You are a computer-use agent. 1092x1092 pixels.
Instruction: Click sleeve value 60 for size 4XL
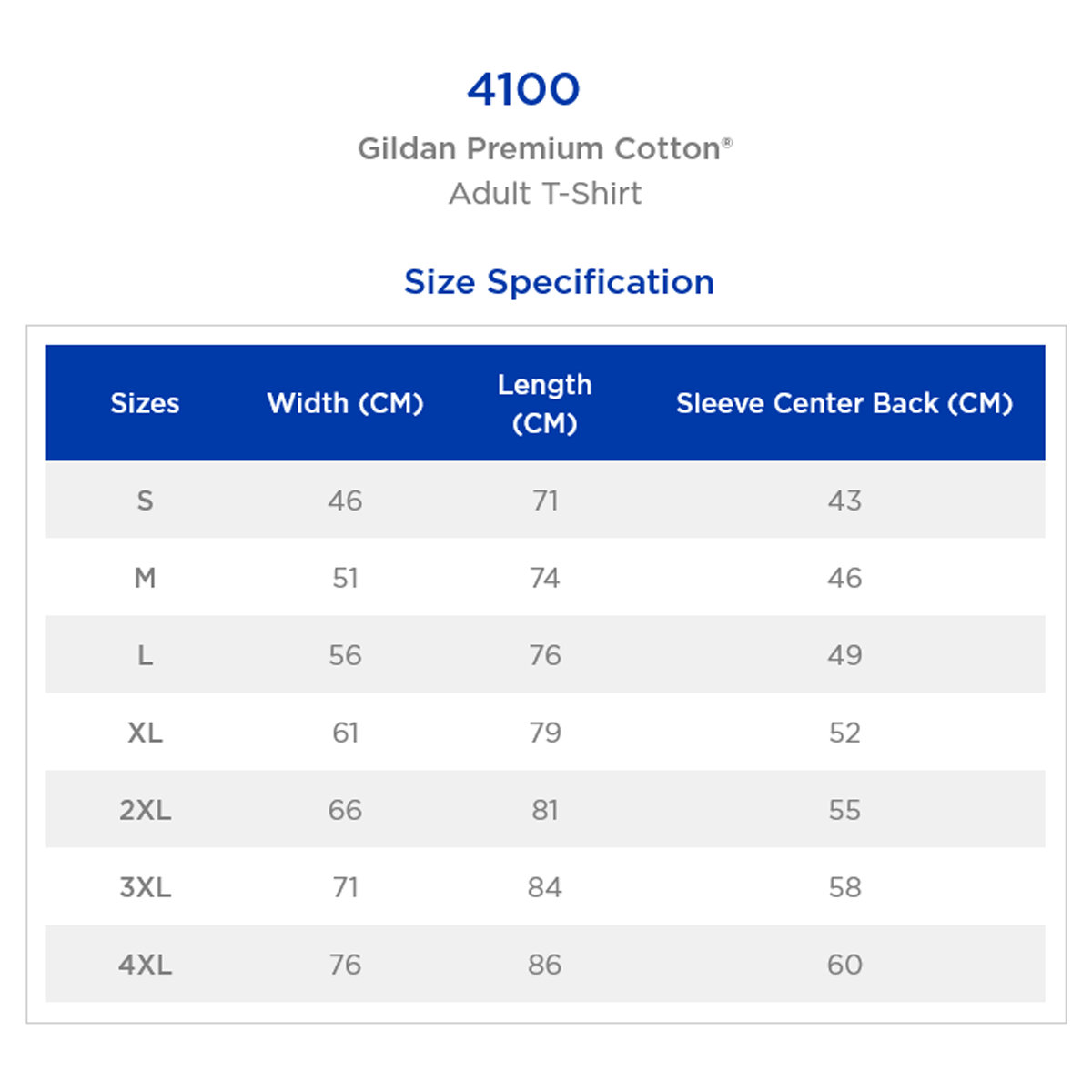[x=844, y=965]
